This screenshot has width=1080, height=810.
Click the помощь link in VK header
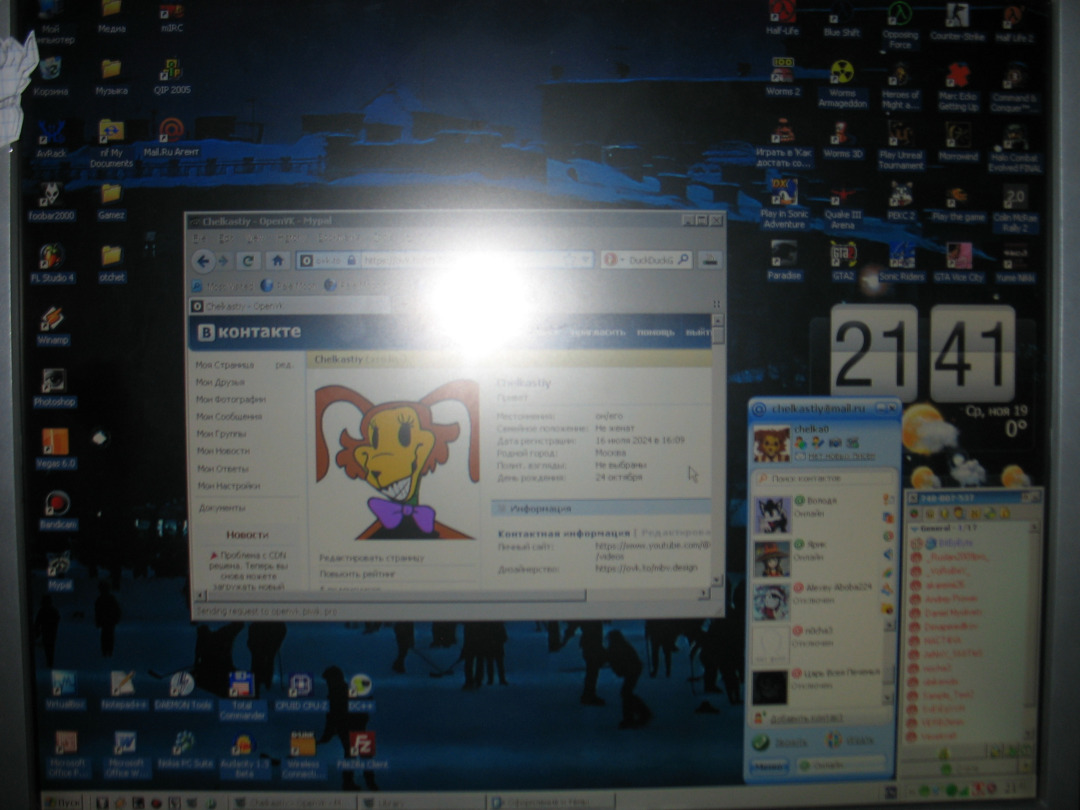(655, 332)
